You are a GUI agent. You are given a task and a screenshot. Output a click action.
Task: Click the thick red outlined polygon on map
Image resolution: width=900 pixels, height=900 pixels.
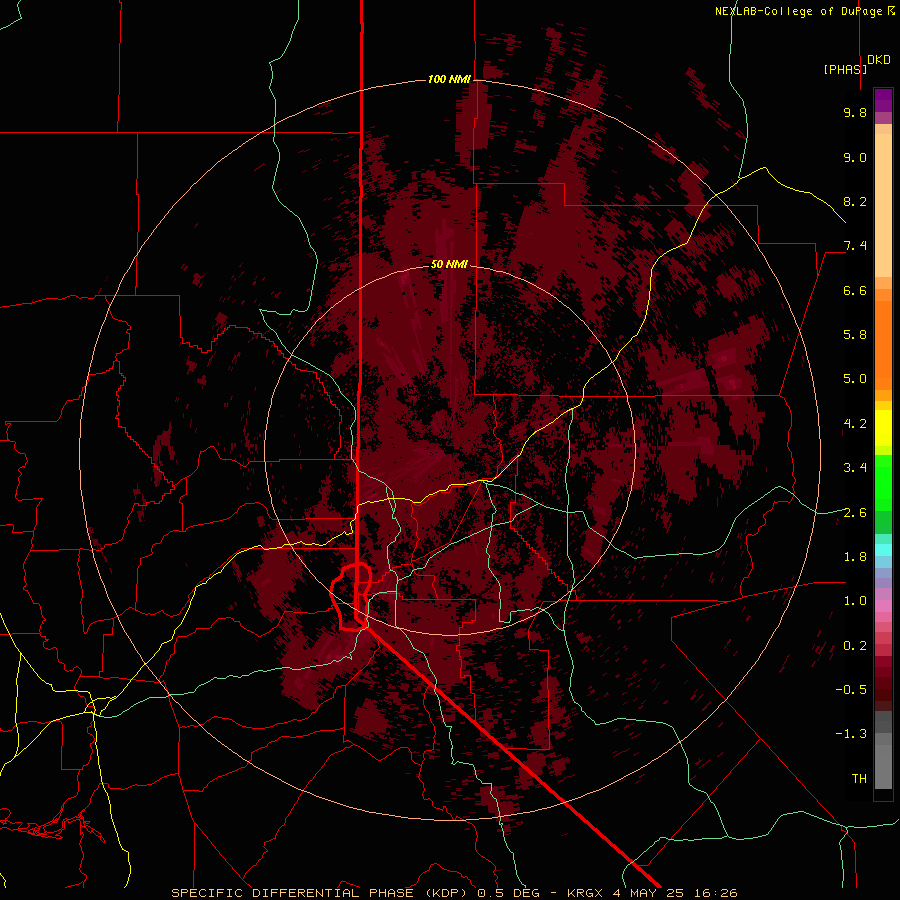351,597
